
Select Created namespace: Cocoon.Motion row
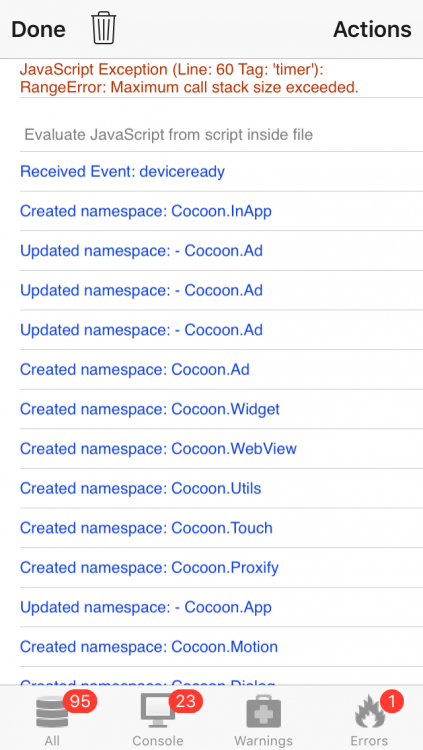pyautogui.click(x=221, y=647)
